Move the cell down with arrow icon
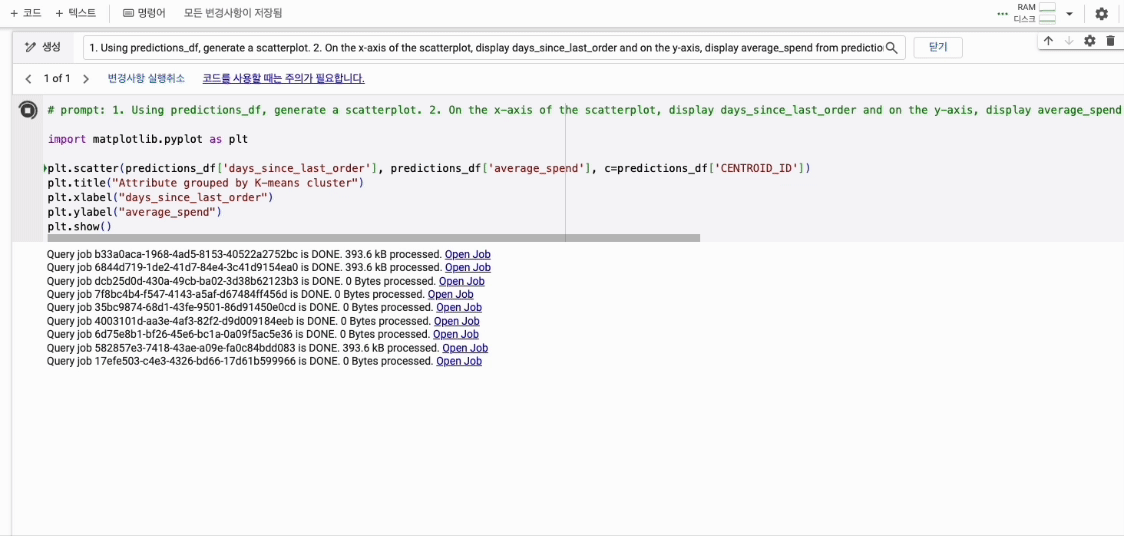The width and height of the screenshot is (1124, 536). pyautogui.click(x=1069, y=41)
